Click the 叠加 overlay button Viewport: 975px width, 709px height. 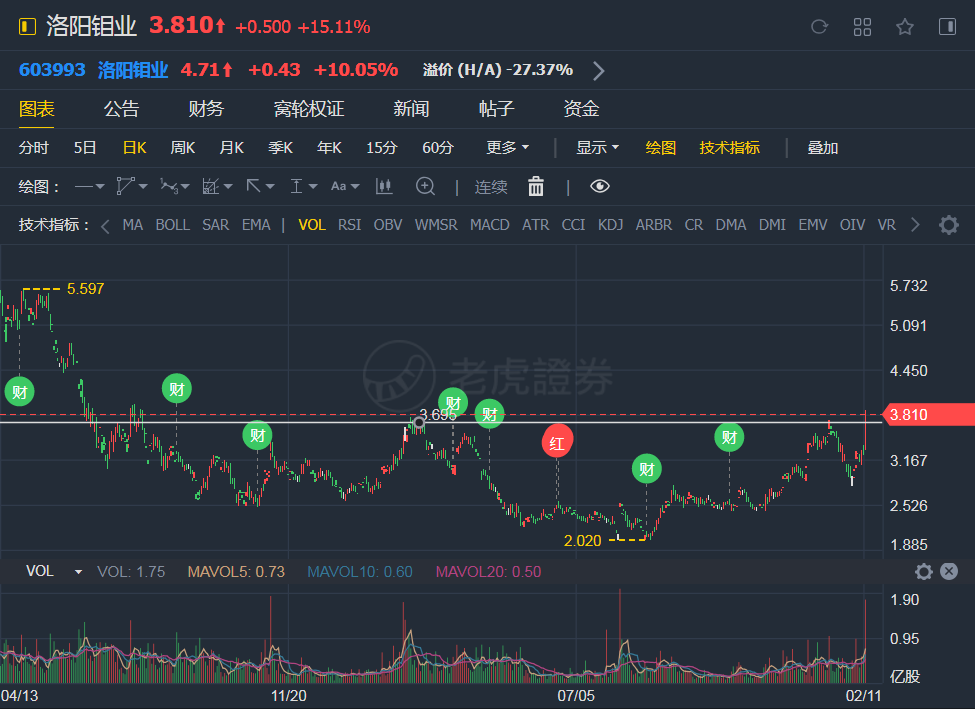(x=823, y=148)
